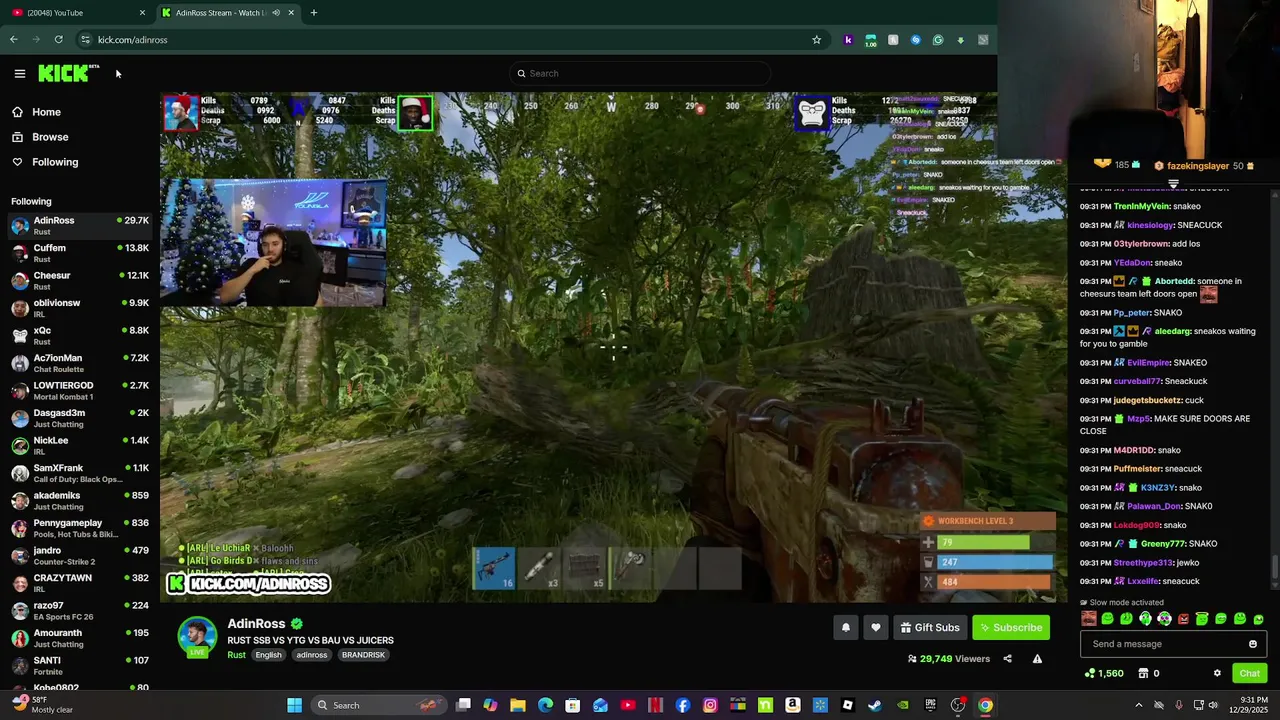1280x720 pixels.
Task: Click the report warning triangle icon
Action: (x=1037, y=659)
